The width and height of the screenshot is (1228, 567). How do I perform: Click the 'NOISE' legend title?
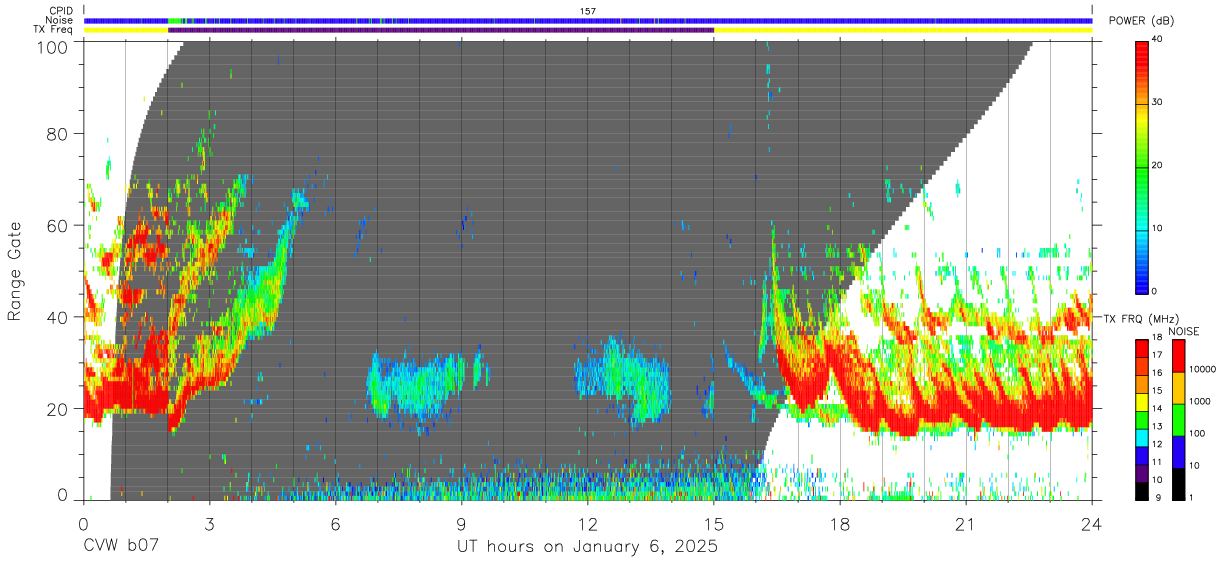click(x=1184, y=331)
